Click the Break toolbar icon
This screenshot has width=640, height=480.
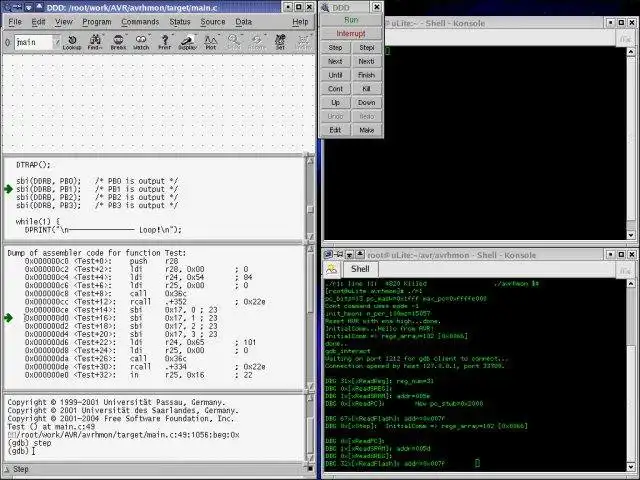tap(118, 42)
